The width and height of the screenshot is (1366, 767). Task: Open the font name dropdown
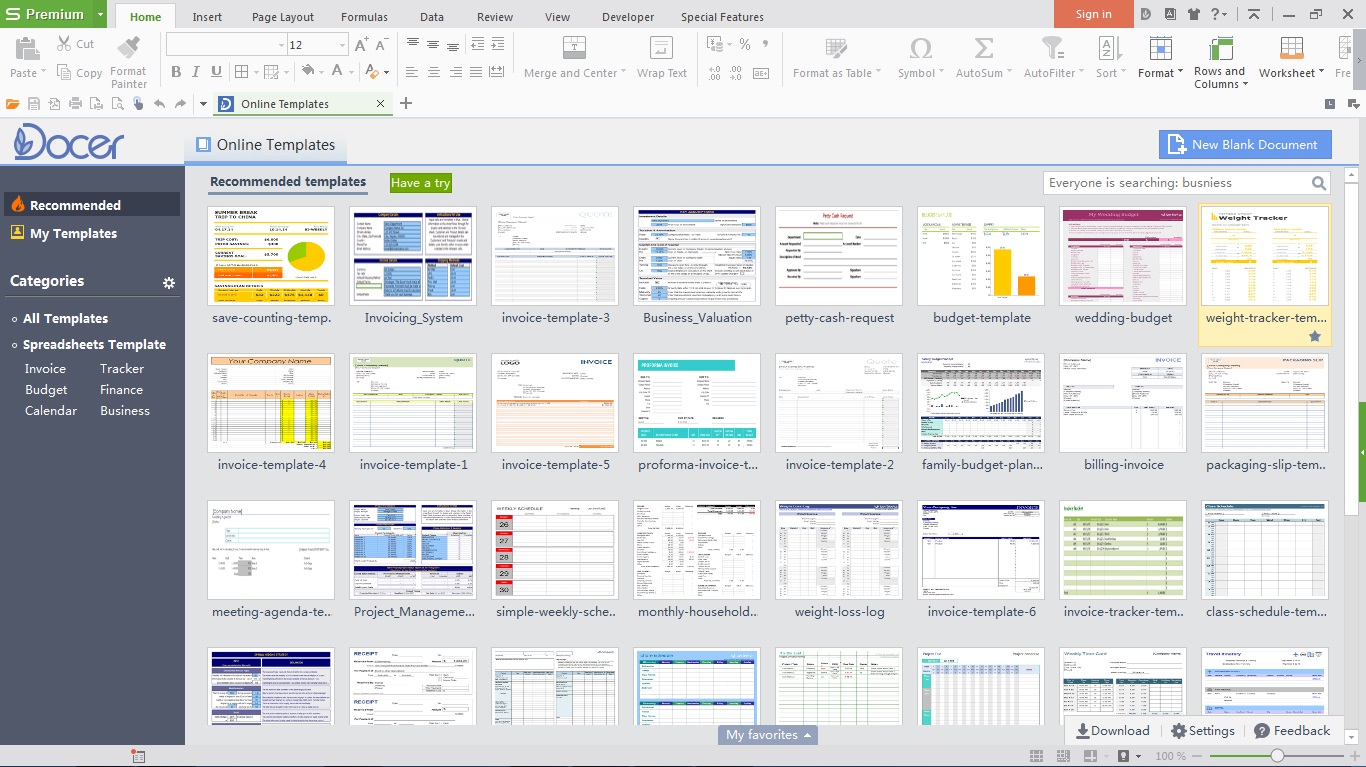(x=281, y=45)
